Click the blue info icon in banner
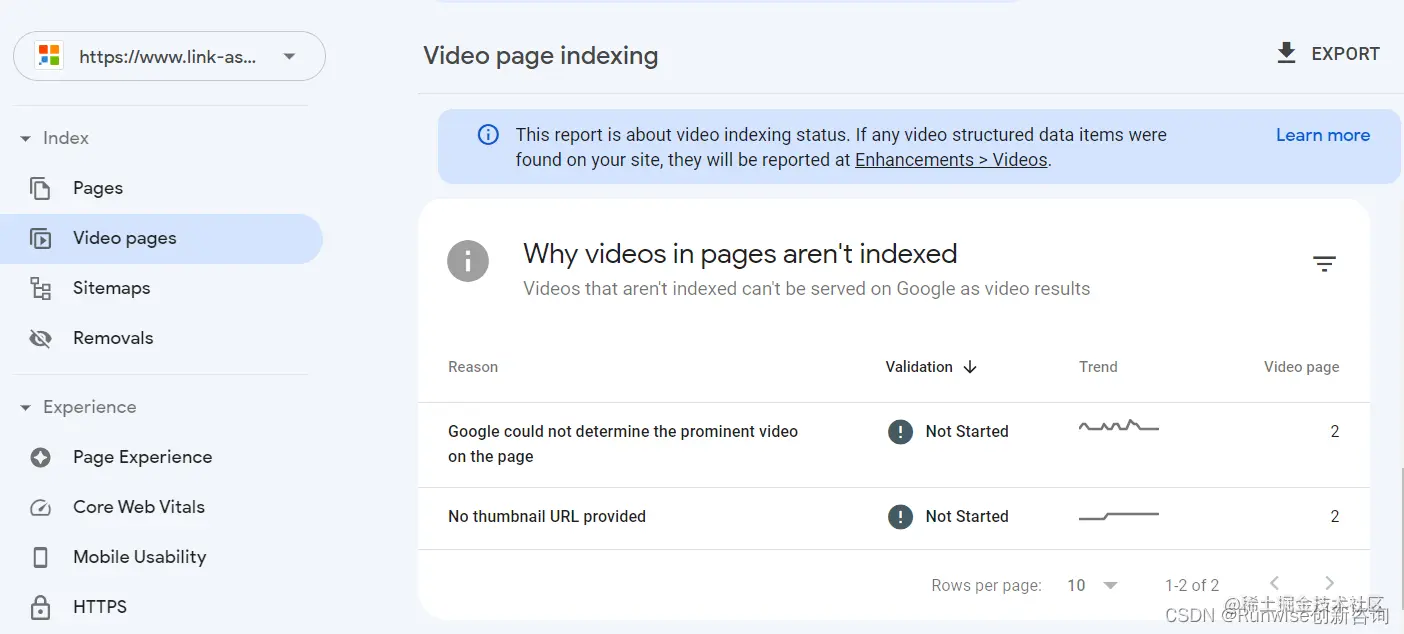1404x634 pixels. (x=488, y=134)
